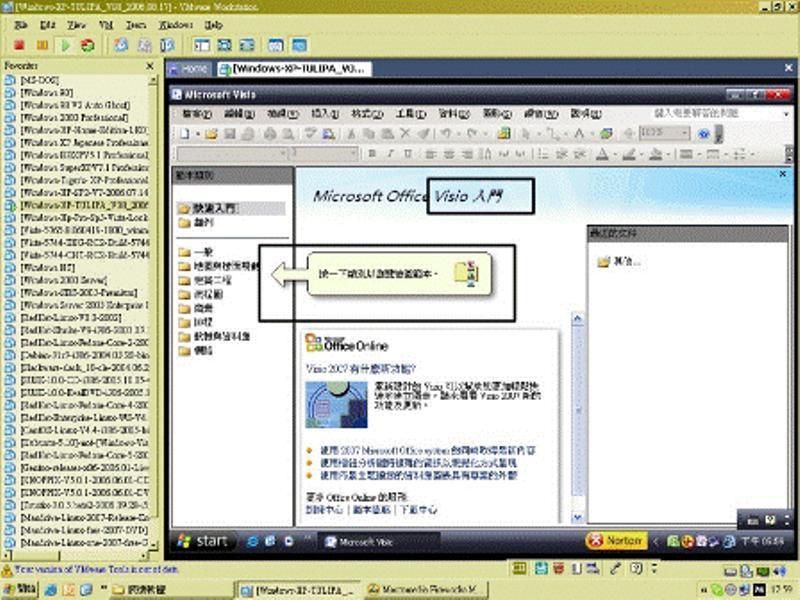The image size is (800, 600).
Task: Open dropdown arrow beside the Text A tool
Action: click(592, 134)
